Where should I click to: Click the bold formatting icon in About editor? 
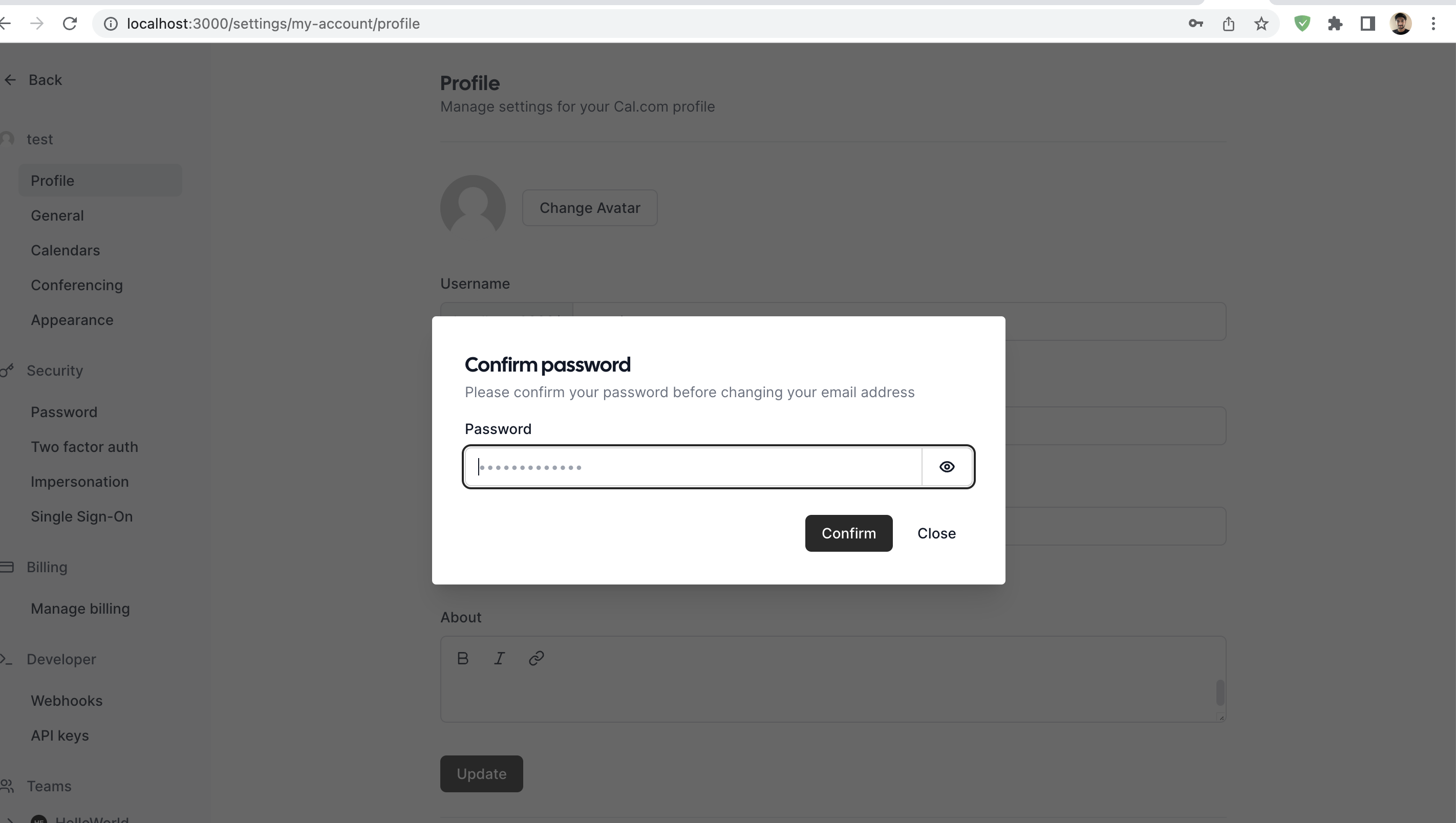462,658
